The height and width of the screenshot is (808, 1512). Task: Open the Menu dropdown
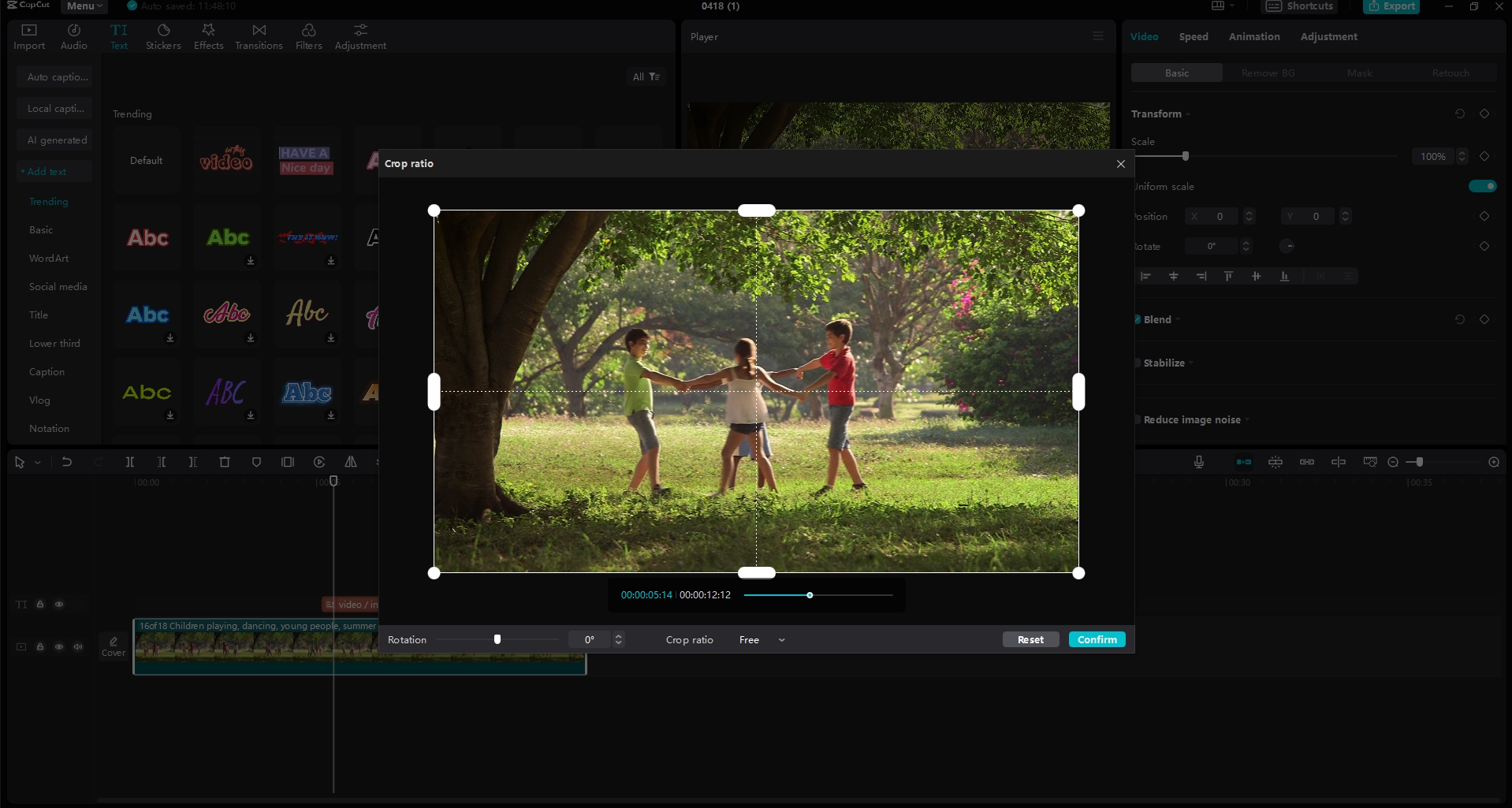click(83, 6)
